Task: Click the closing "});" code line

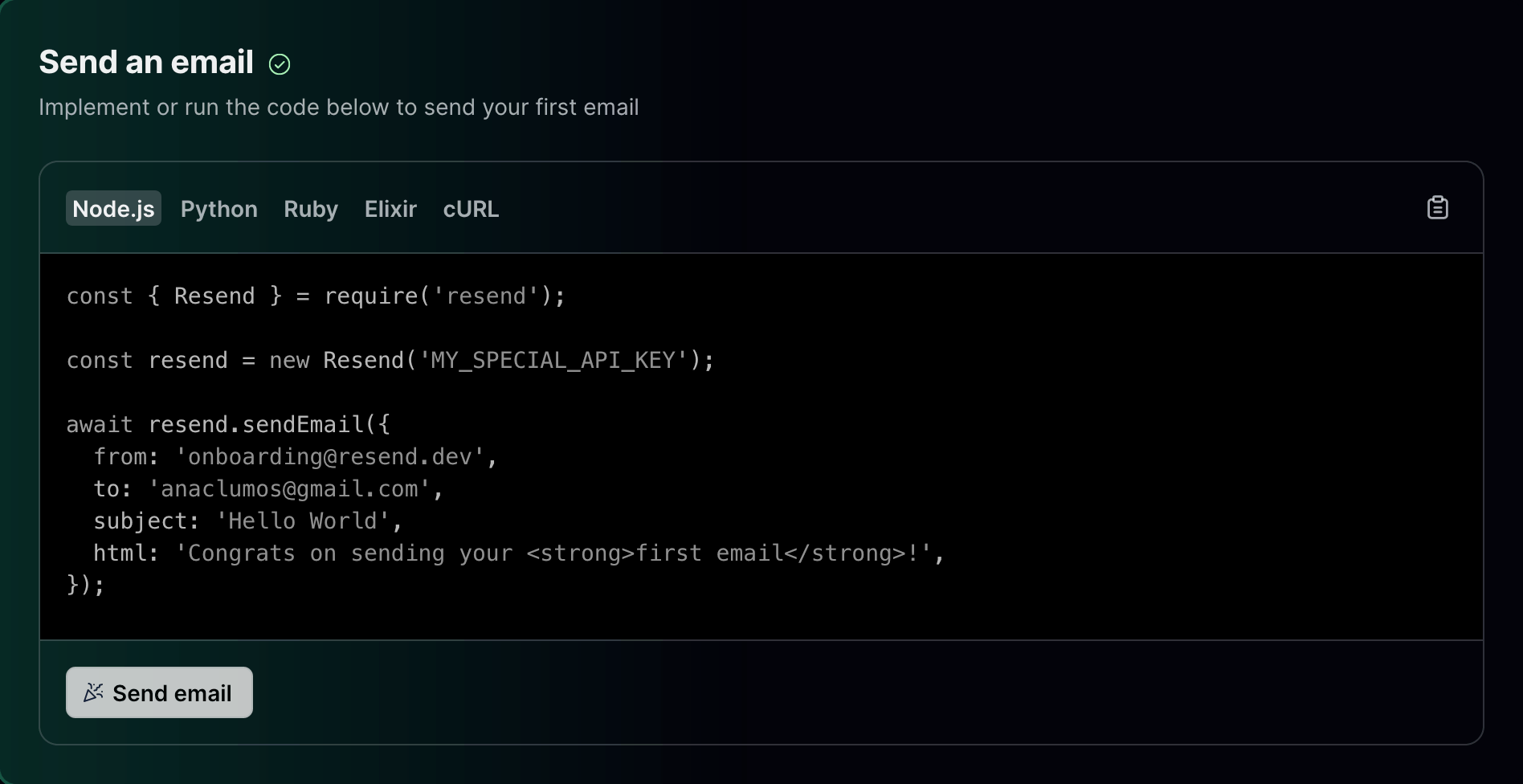Action: [x=85, y=585]
